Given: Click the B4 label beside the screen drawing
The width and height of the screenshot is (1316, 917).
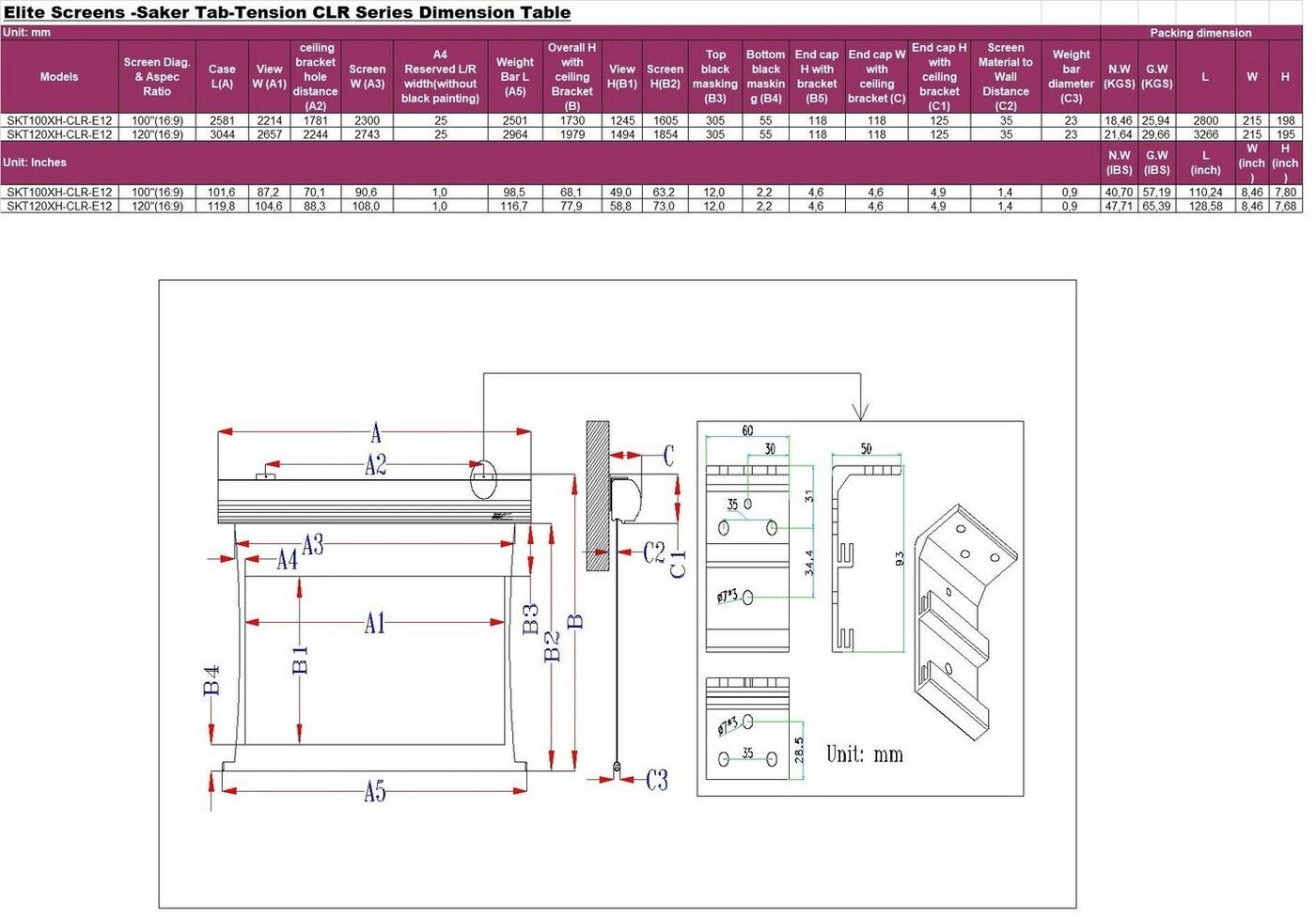Looking at the screenshot, I should coord(211,680).
